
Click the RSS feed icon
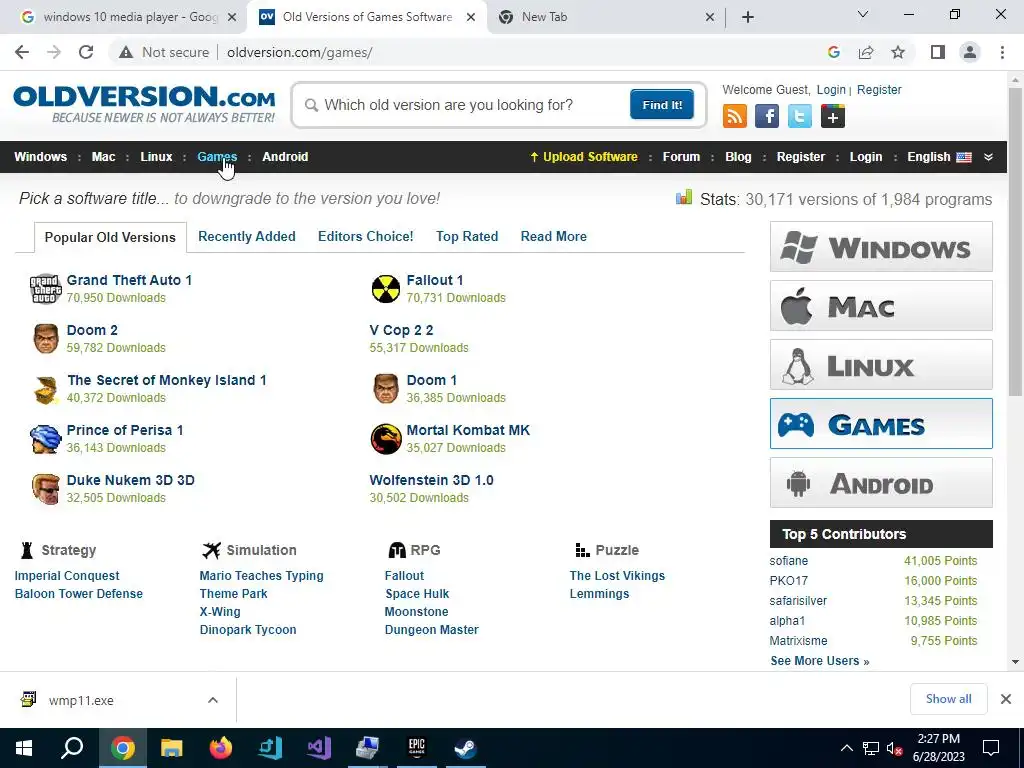(x=735, y=116)
